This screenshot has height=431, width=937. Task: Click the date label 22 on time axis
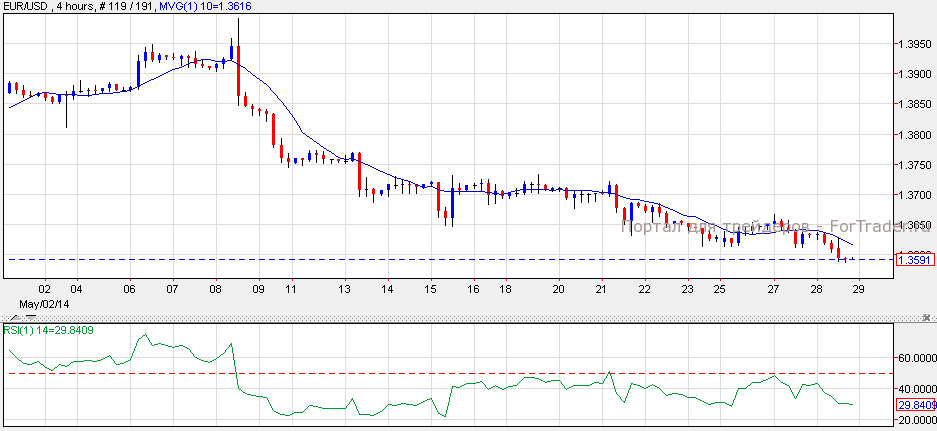pyautogui.click(x=645, y=288)
